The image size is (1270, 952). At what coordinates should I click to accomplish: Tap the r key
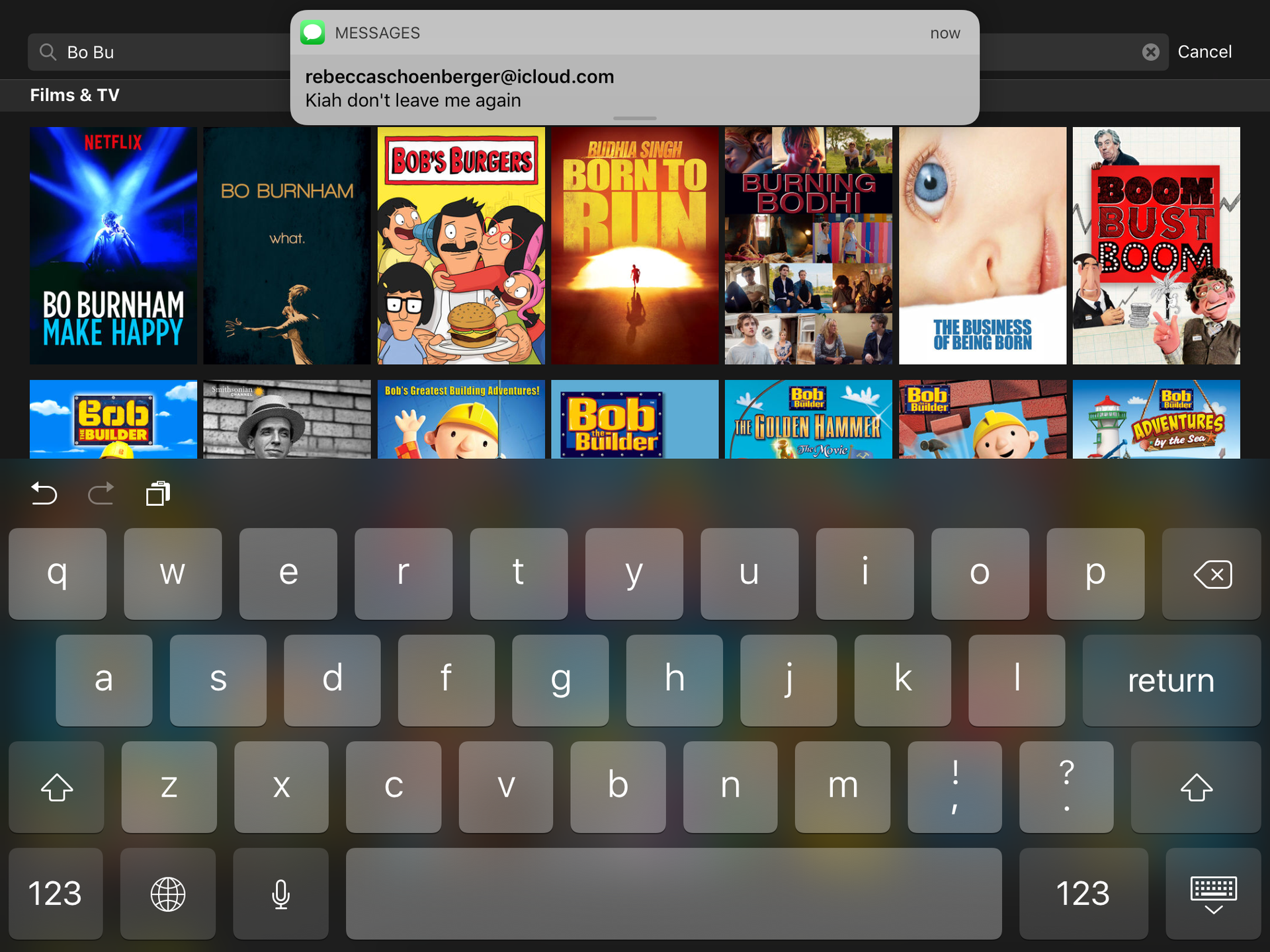point(403,574)
